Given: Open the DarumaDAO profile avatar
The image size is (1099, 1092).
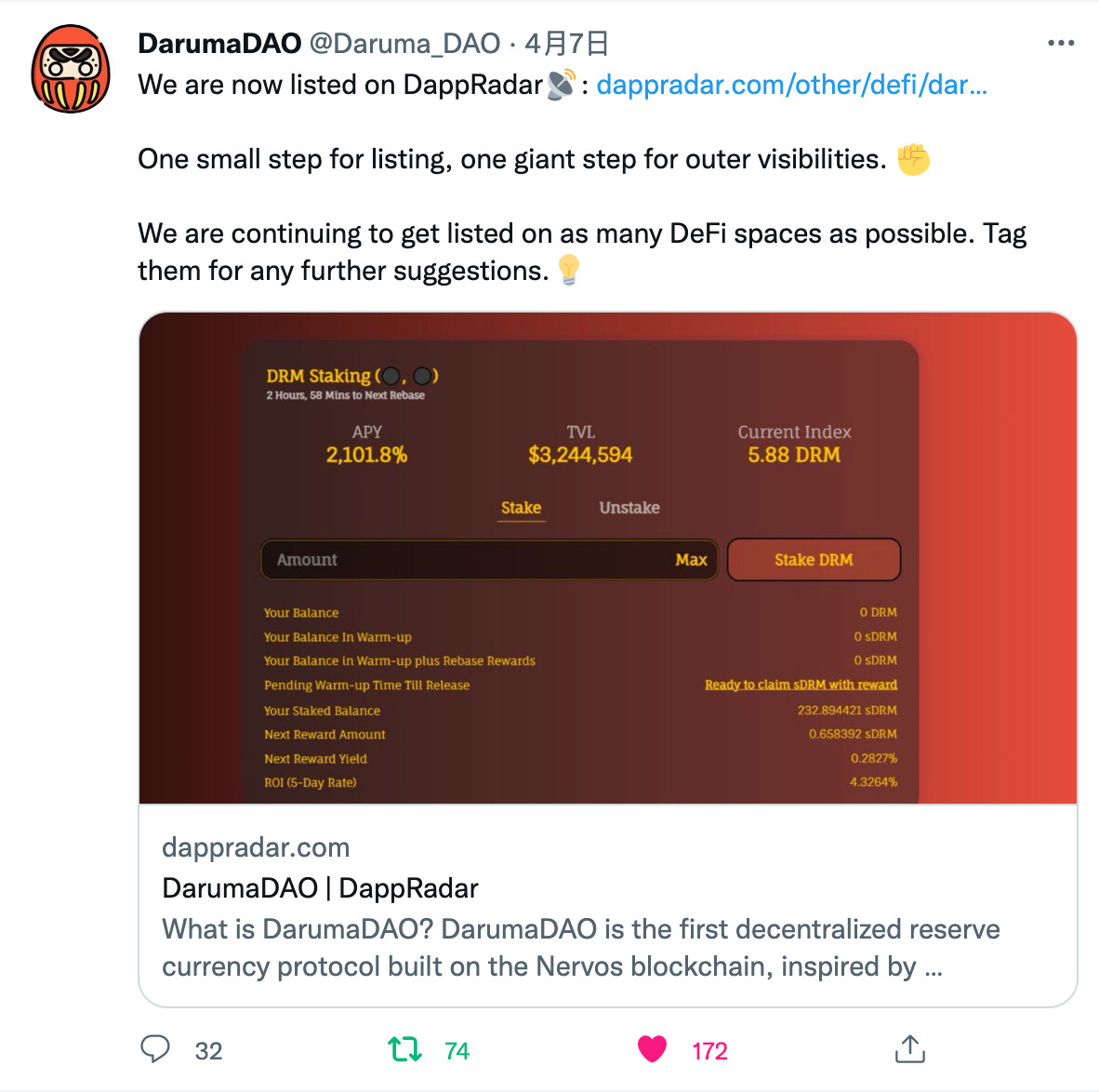Looking at the screenshot, I should click(70, 69).
